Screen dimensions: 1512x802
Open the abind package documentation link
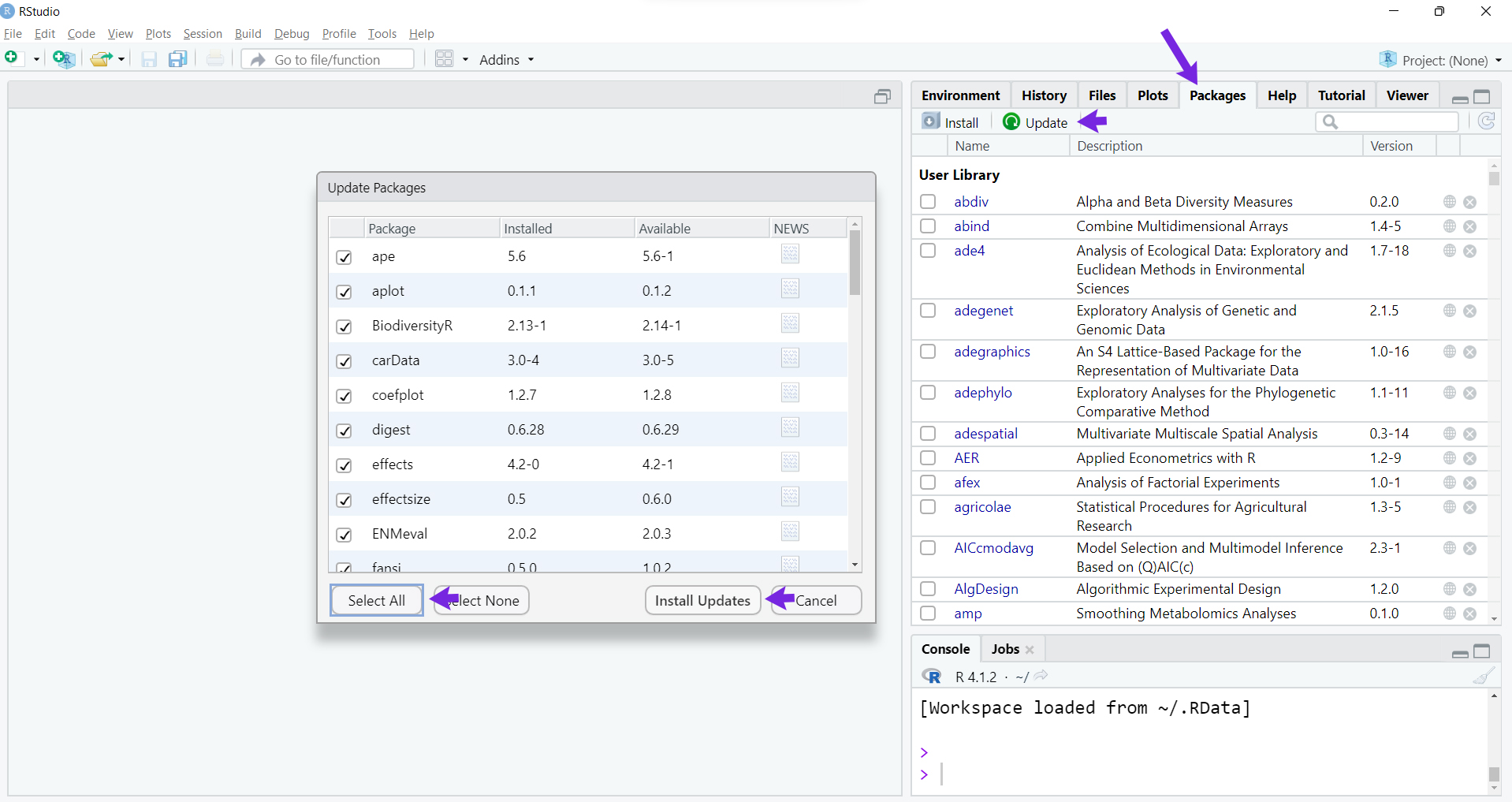tap(971, 226)
